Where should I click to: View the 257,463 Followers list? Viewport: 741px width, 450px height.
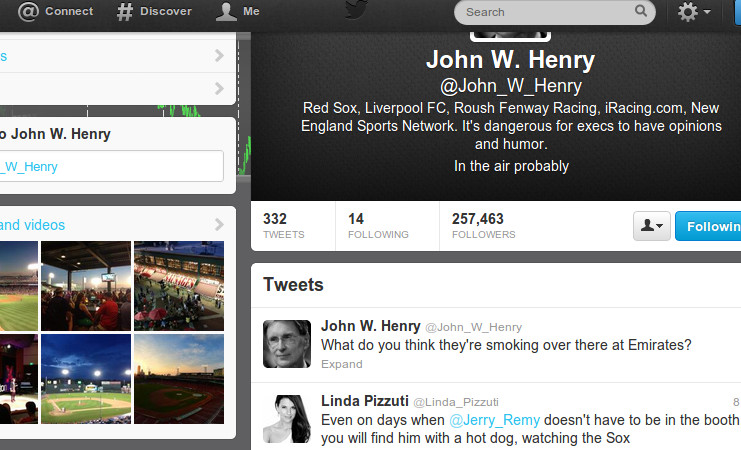(x=483, y=225)
